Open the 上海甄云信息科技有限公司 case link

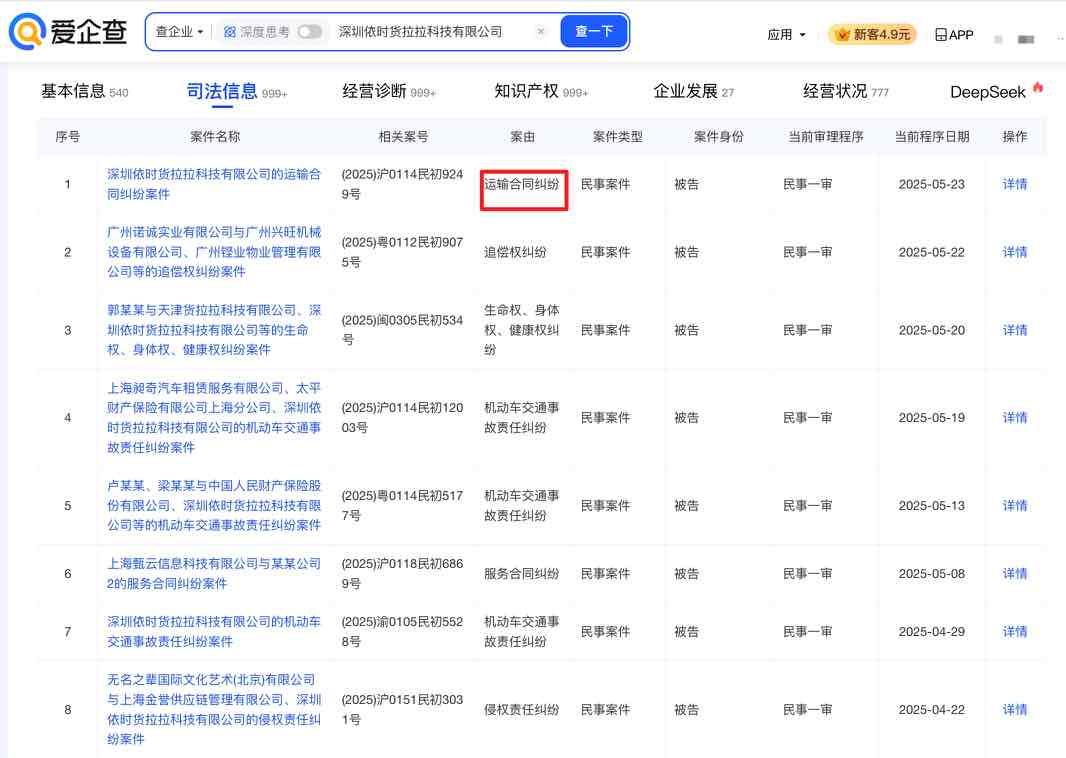[214, 573]
